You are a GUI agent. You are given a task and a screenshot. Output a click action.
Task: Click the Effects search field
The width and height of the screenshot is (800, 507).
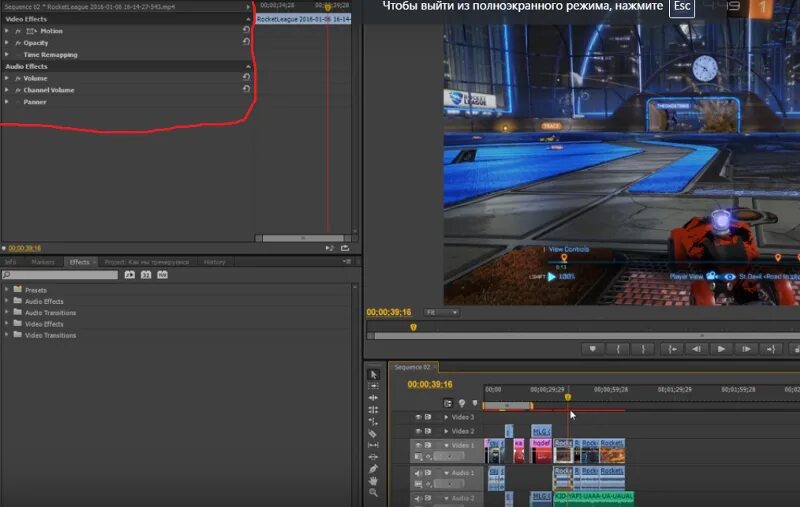[x=60, y=275]
